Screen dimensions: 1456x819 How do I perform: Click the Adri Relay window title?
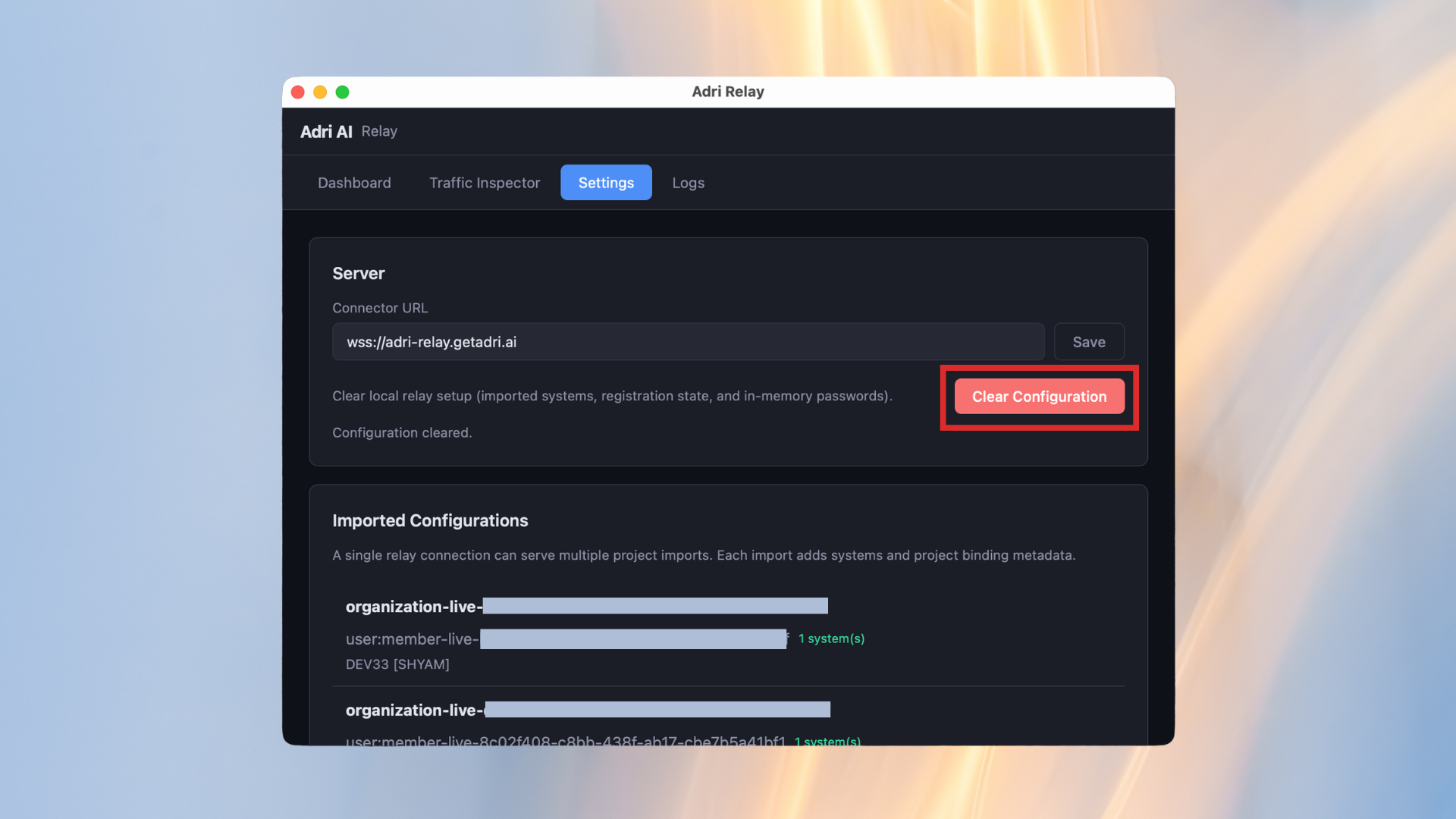[x=727, y=91]
